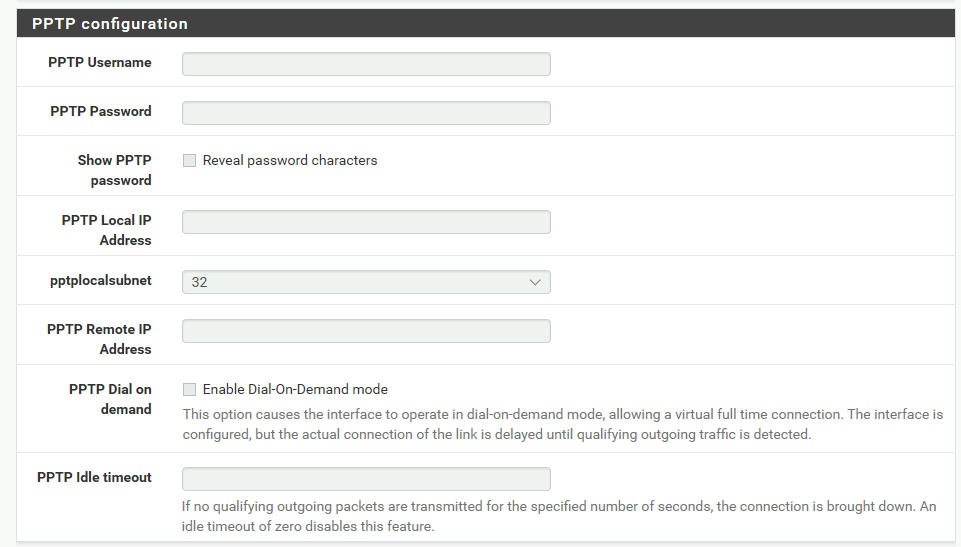Image resolution: width=961 pixels, height=547 pixels.
Task: Click the 'Show PPTP password' row label
Action: coord(114,170)
